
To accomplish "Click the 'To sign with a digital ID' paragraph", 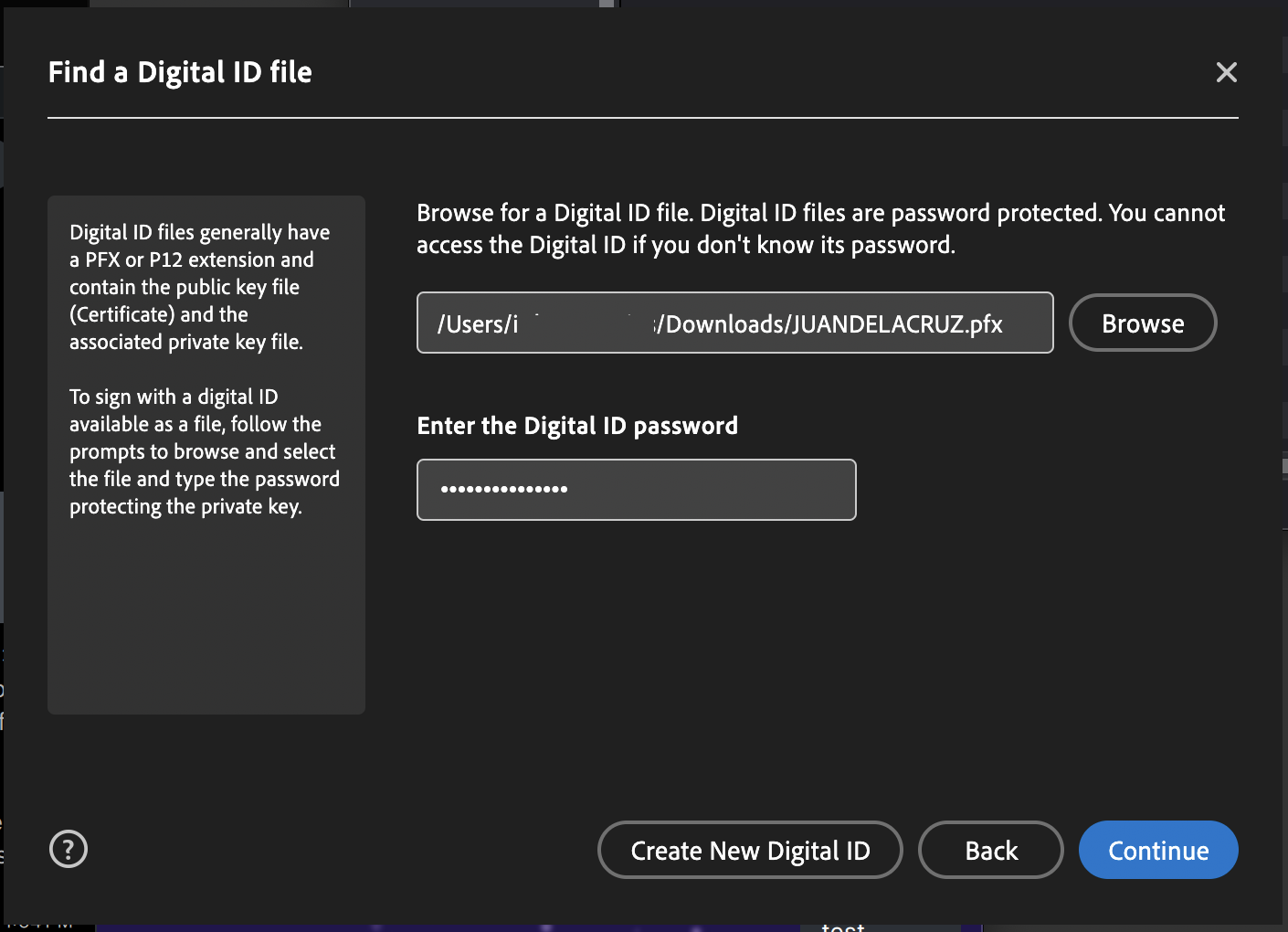I will (205, 451).
